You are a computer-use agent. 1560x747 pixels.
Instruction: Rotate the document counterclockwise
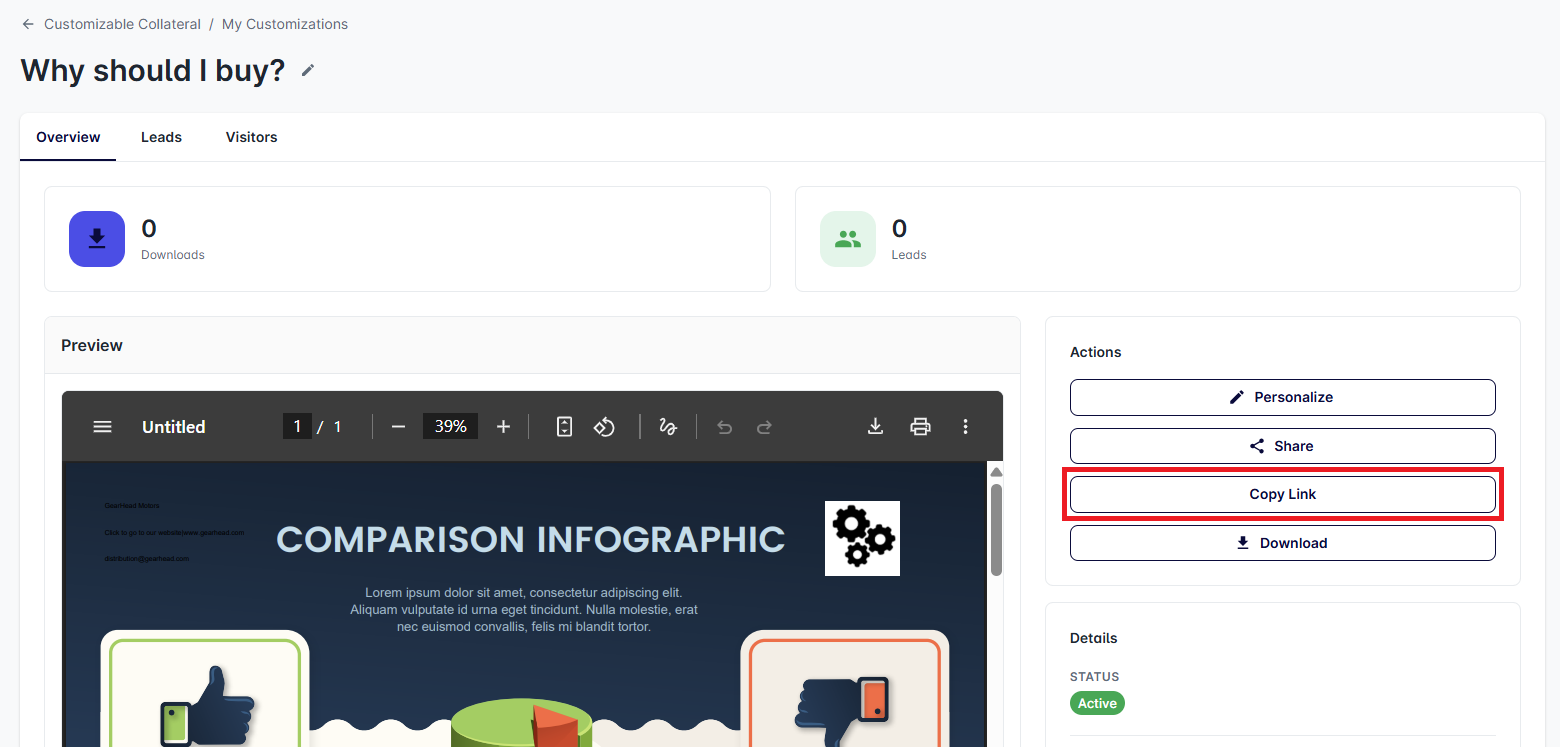tap(604, 427)
